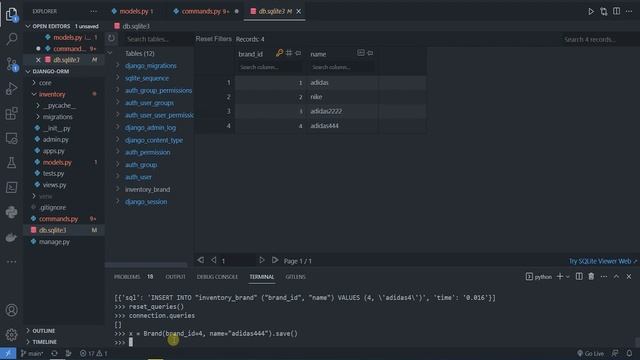Open the notifications bell in status bar

(629, 353)
